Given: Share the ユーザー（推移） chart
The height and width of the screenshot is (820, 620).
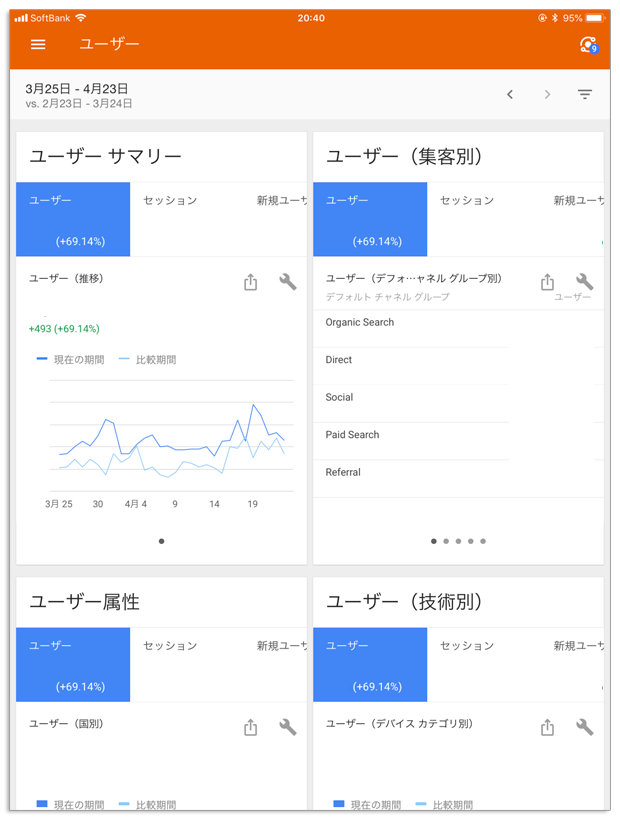Looking at the screenshot, I should [250, 282].
